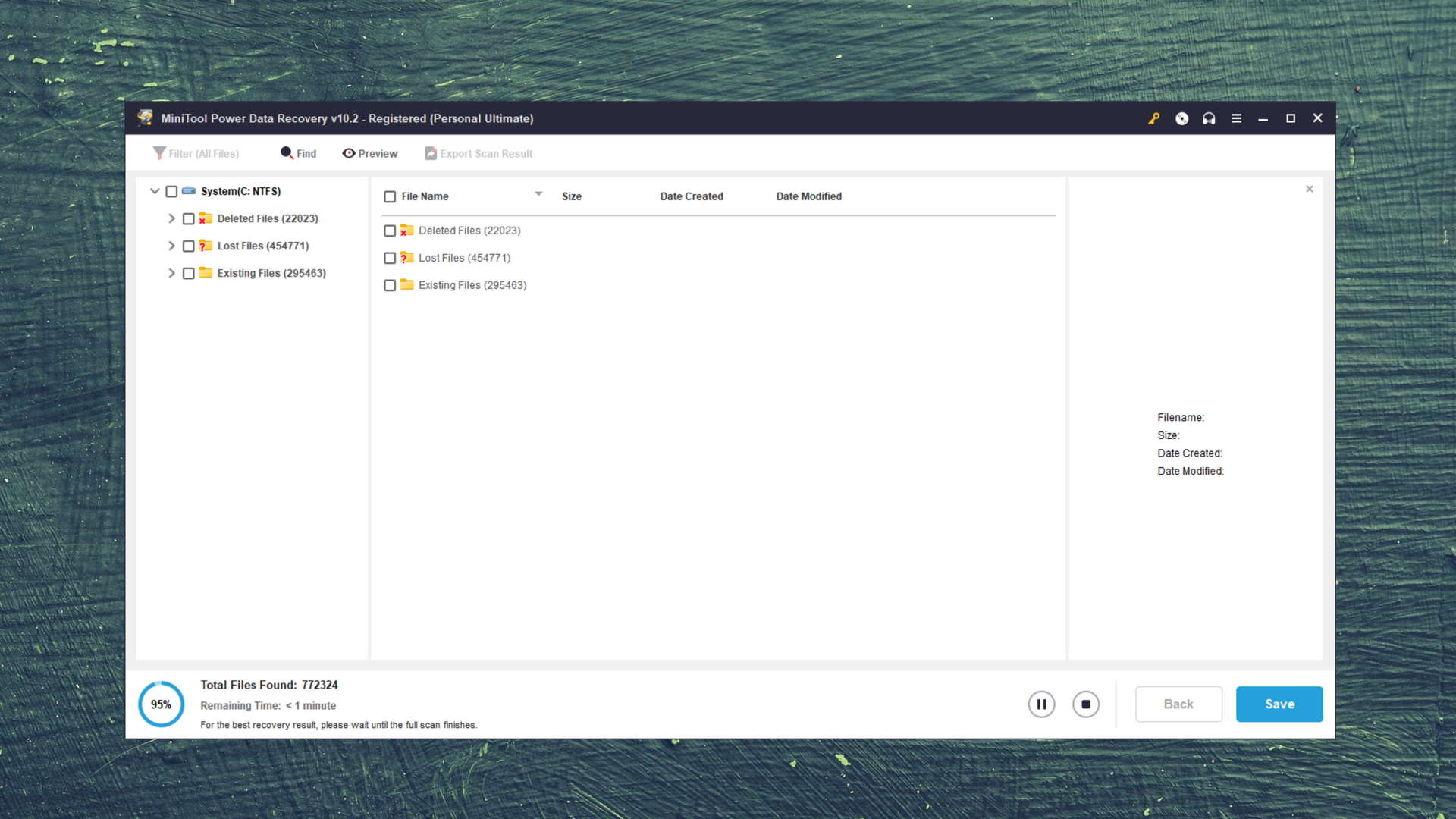Screen dimensions: 1456x819
Task: Click the best recovery result hint text
Action: 338,726
